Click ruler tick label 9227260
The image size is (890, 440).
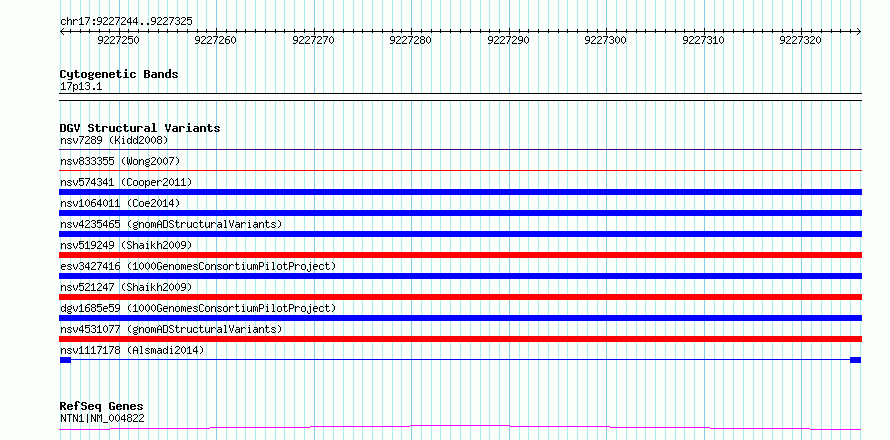(216, 40)
